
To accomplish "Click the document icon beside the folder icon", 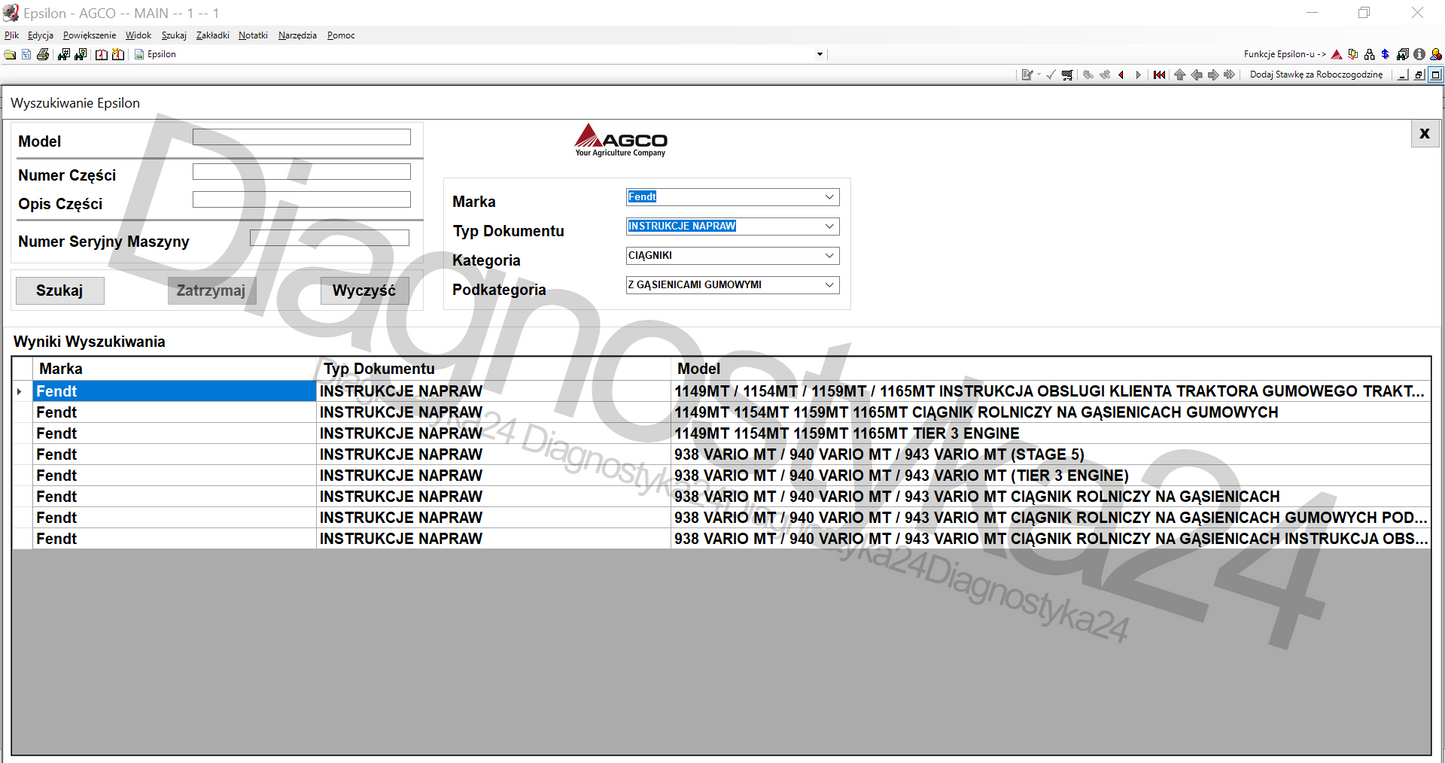I will [x=26, y=54].
